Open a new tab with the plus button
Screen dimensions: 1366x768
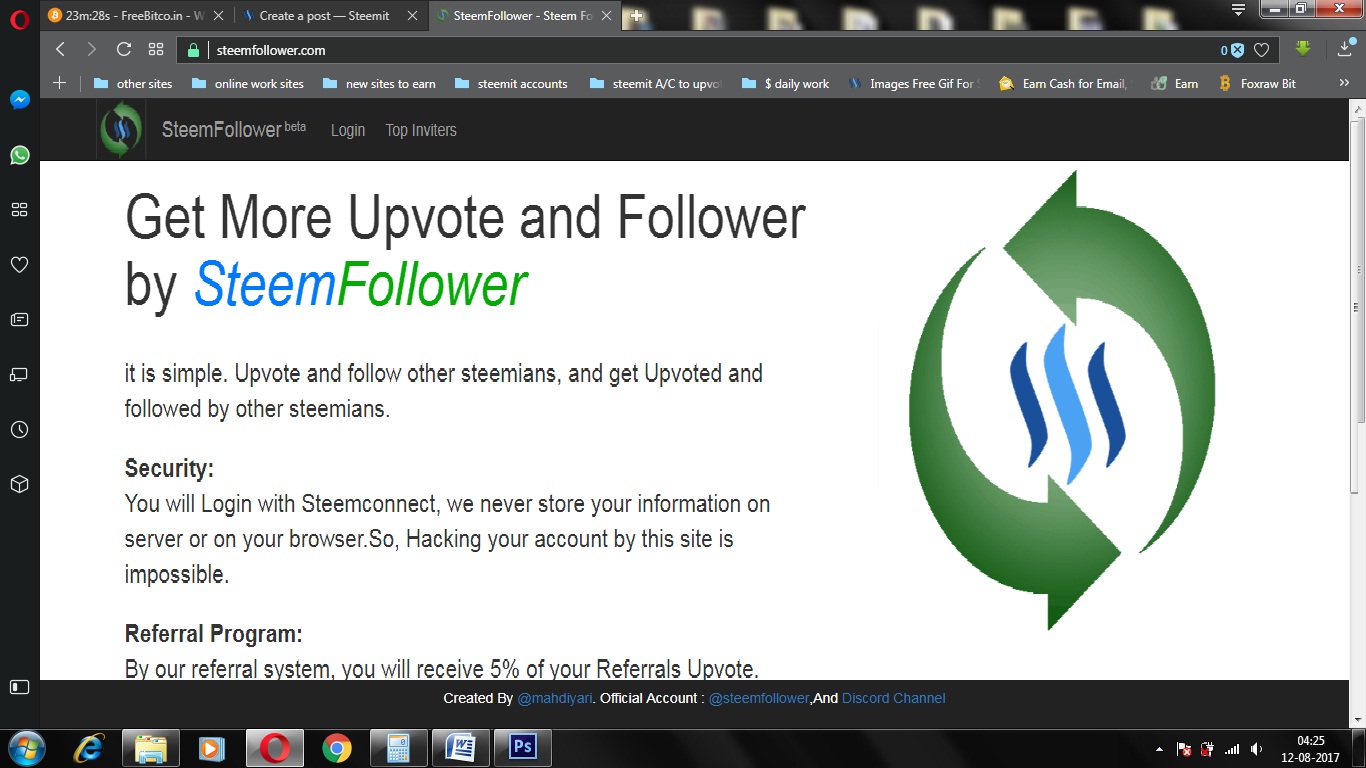[636, 16]
